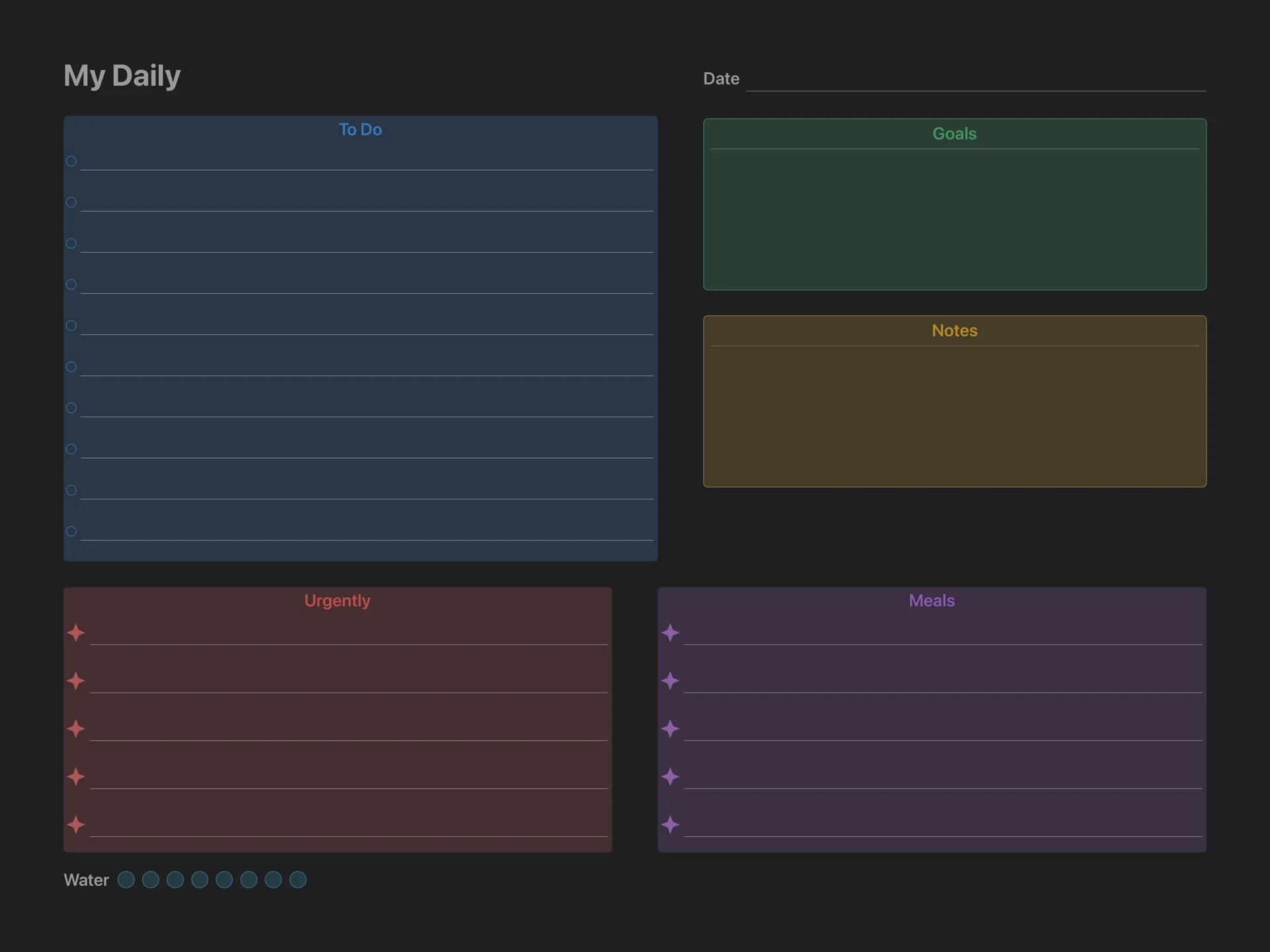Check the tenth To Do circle

[71, 531]
